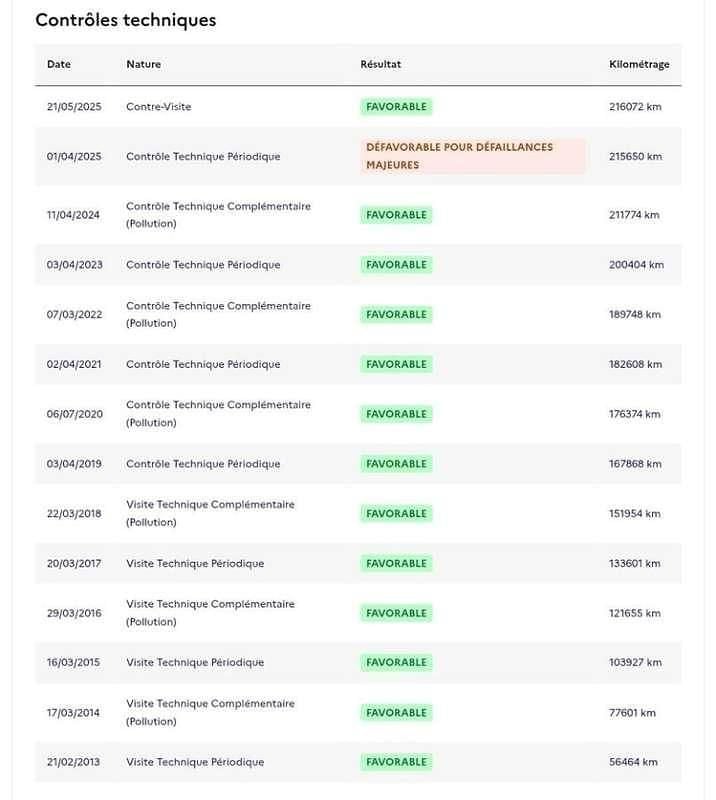Screen dimensions: 716x800
Task: Select the 01/04/2025 date cell
Action: [74, 157]
